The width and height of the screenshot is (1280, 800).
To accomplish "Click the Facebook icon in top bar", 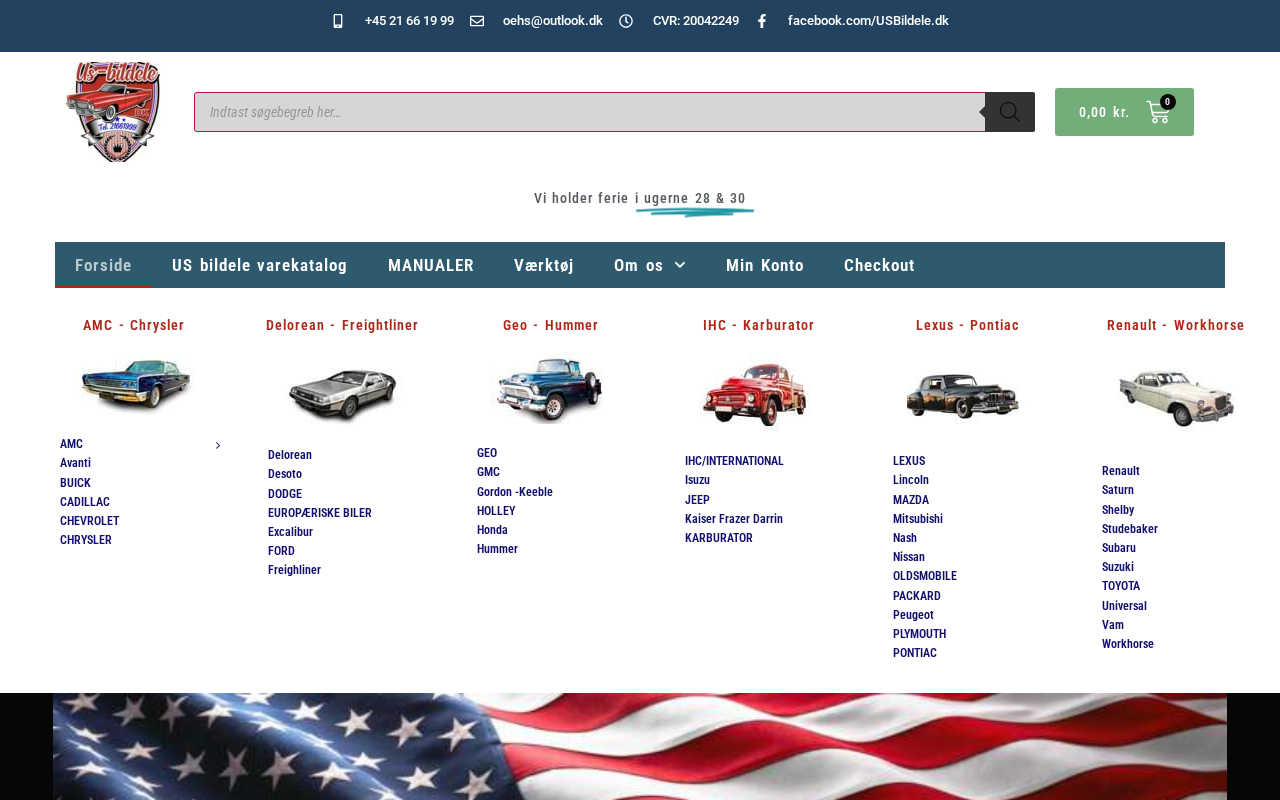I will (761, 21).
